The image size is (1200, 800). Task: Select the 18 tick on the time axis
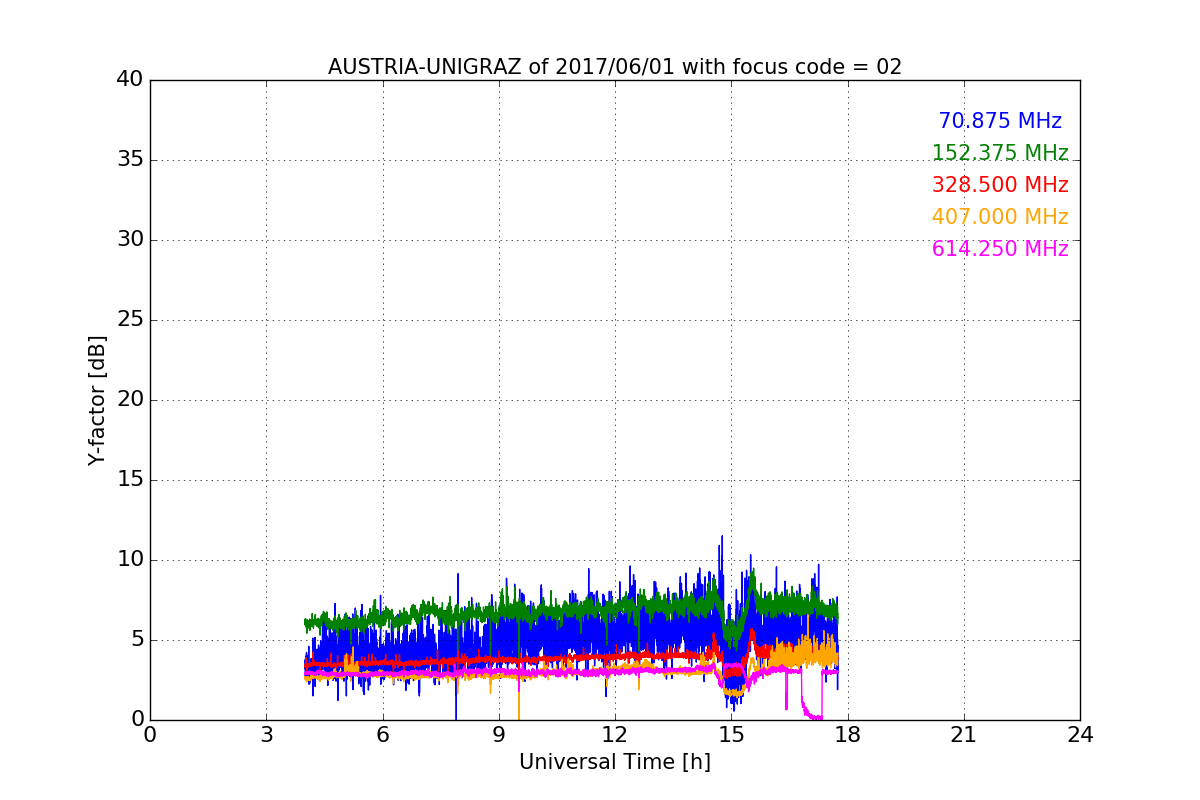[847, 735]
